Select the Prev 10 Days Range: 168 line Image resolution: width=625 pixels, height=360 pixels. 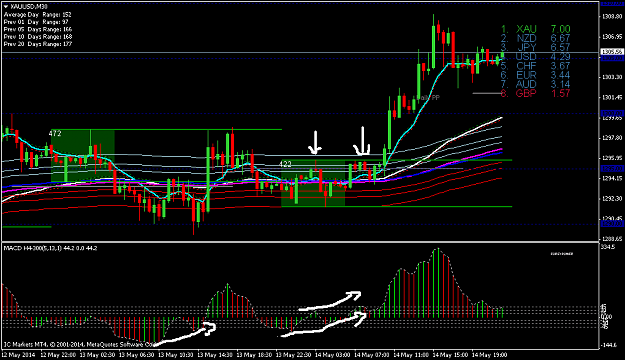[x=38, y=37]
